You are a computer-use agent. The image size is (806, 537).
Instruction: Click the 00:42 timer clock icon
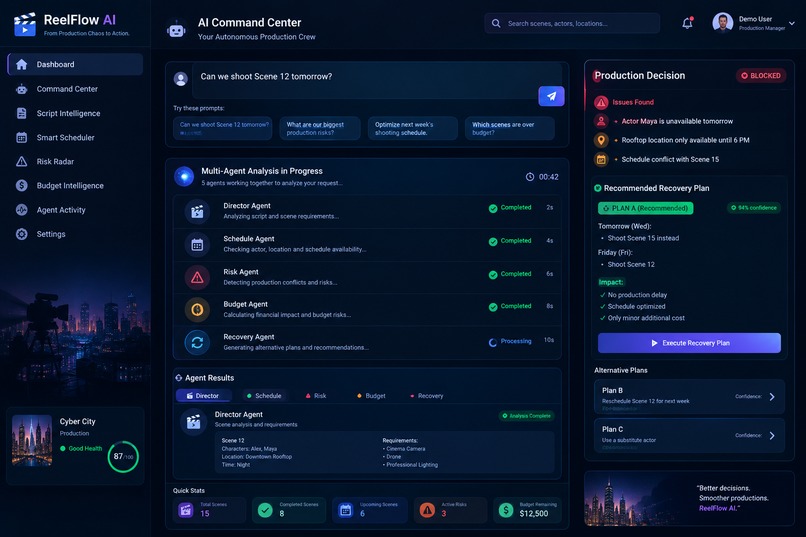[529, 177]
